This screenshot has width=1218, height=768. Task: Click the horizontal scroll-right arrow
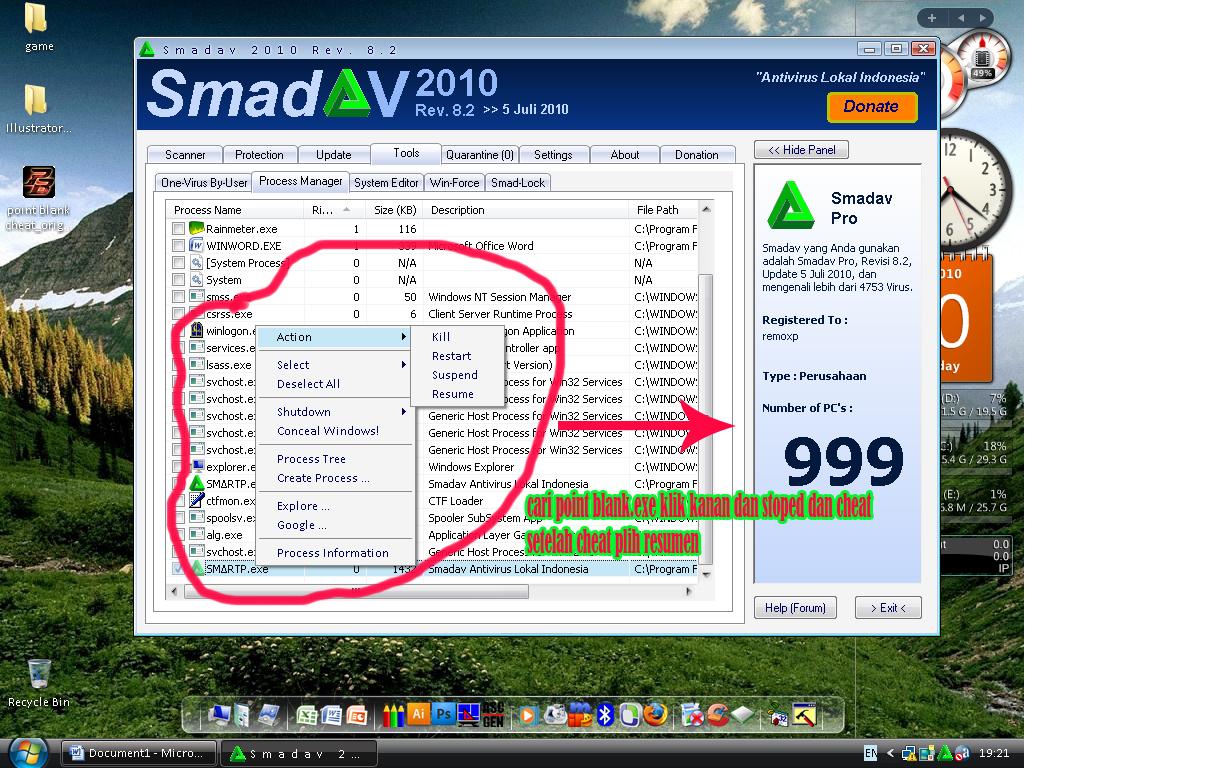click(690, 591)
